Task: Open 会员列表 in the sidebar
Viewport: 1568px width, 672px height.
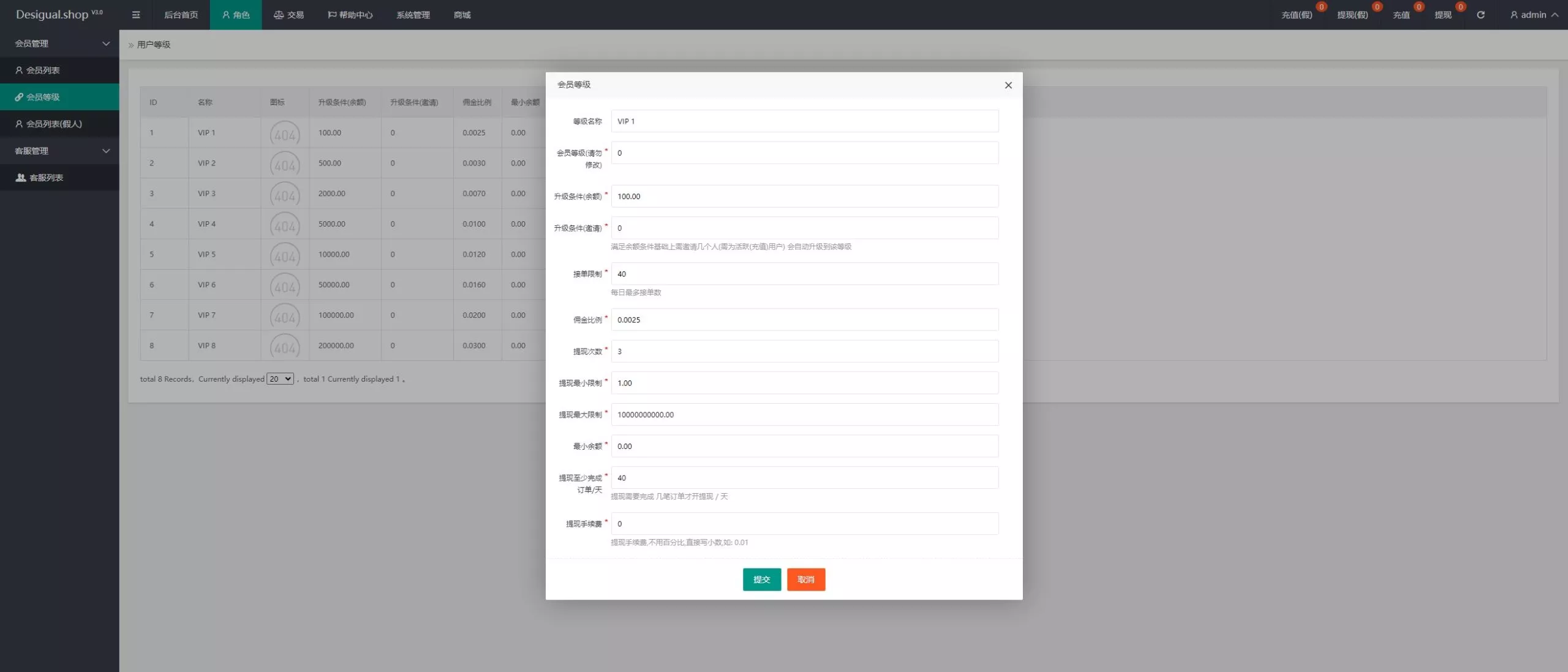Action: [x=43, y=70]
